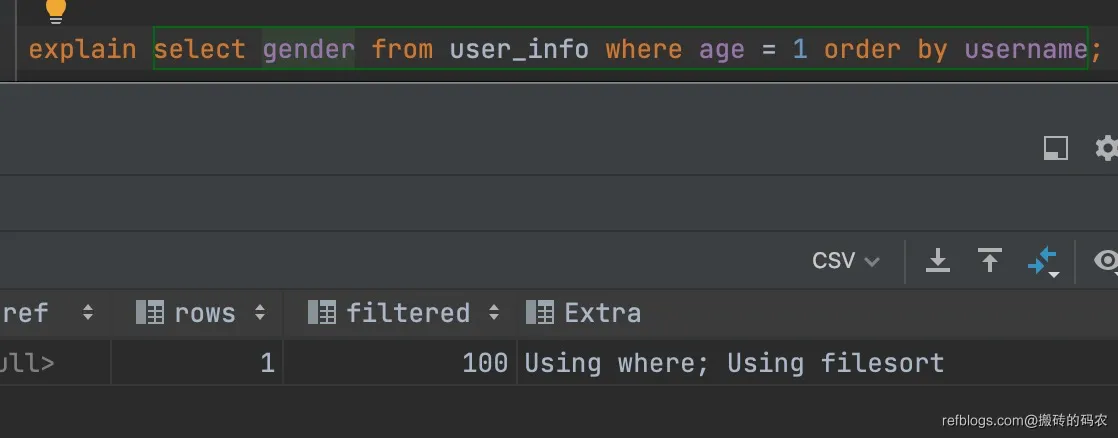Click the restore layout panel icon
This screenshot has width=1118, height=438.
pyautogui.click(x=1055, y=149)
